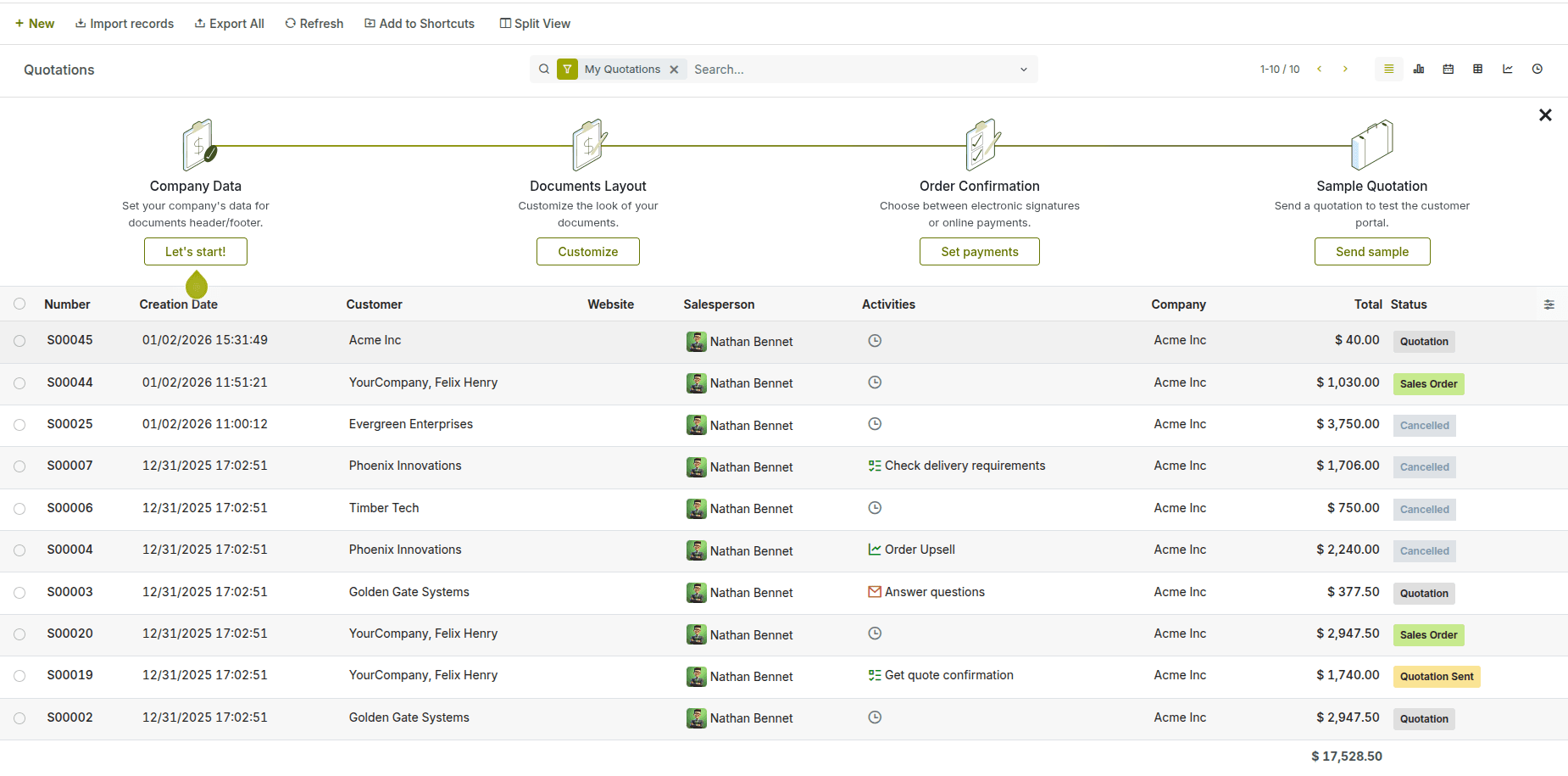Switch to the Kanban view
This screenshot has width=1568, height=776.
(x=1418, y=70)
